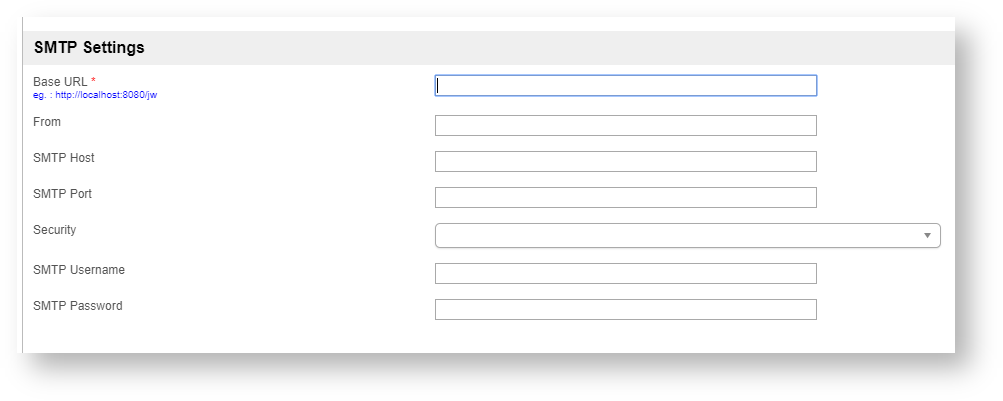Click the SMTP Settings heading text
Viewport: 1003px width, 401px height.
point(89,47)
